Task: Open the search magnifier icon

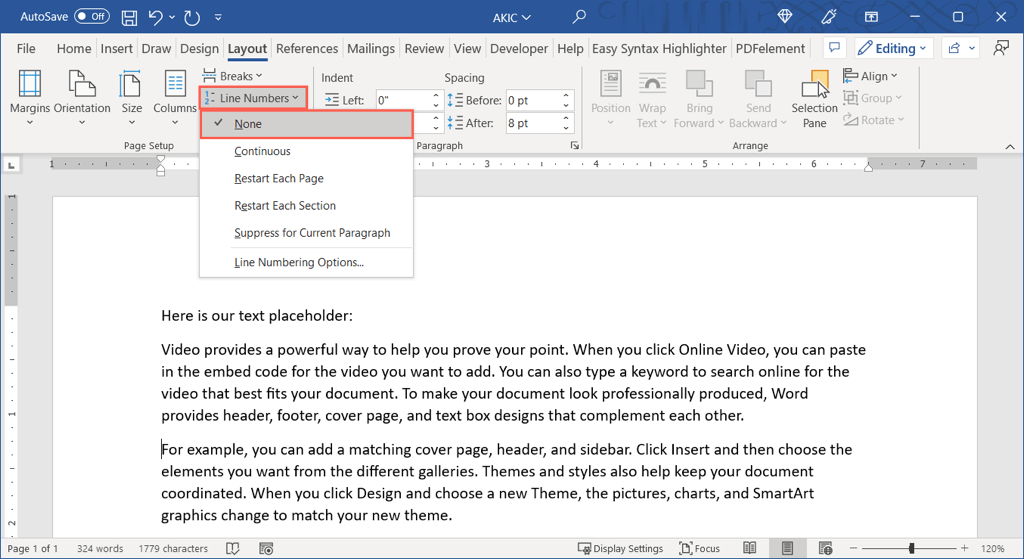Action: (x=579, y=17)
